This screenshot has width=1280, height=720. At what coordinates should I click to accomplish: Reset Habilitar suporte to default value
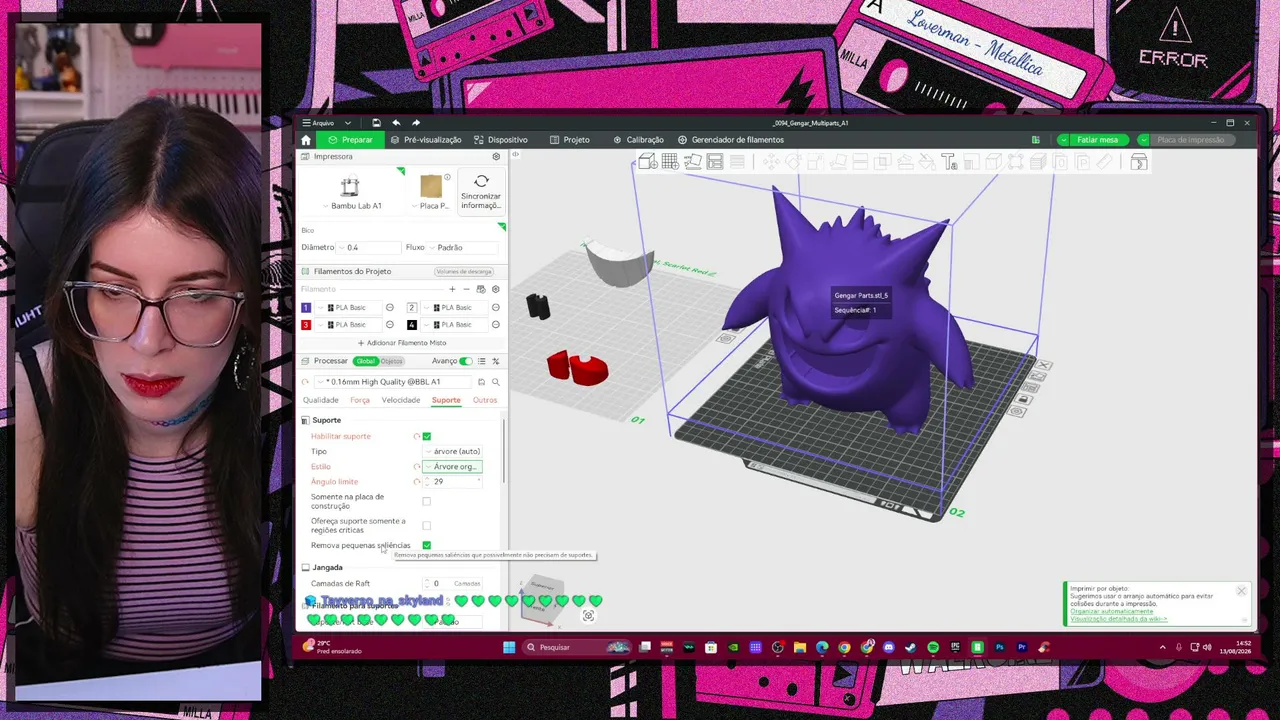pyautogui.click(x=416, y=437)
